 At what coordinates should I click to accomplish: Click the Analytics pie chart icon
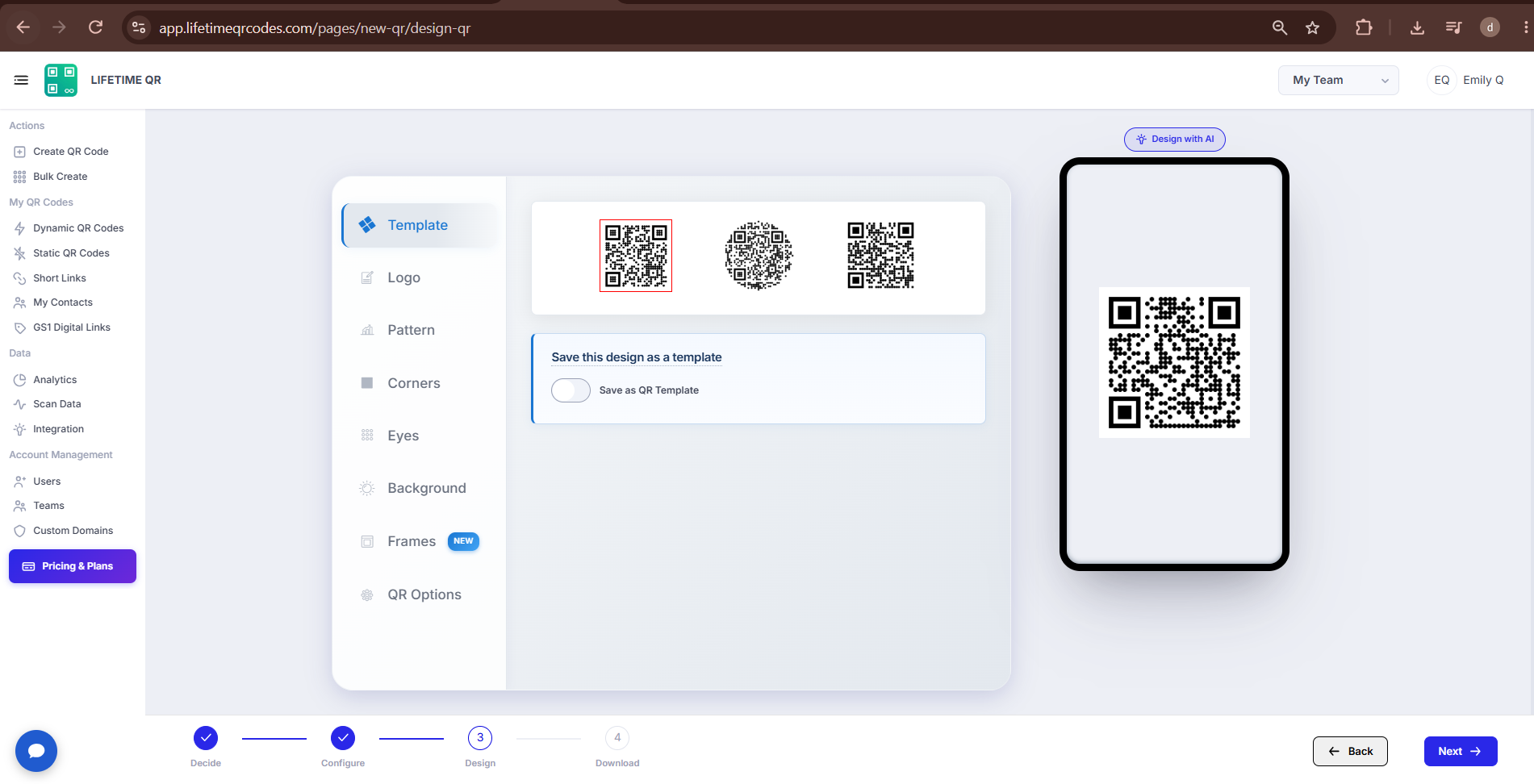click(x=19, y=380)
